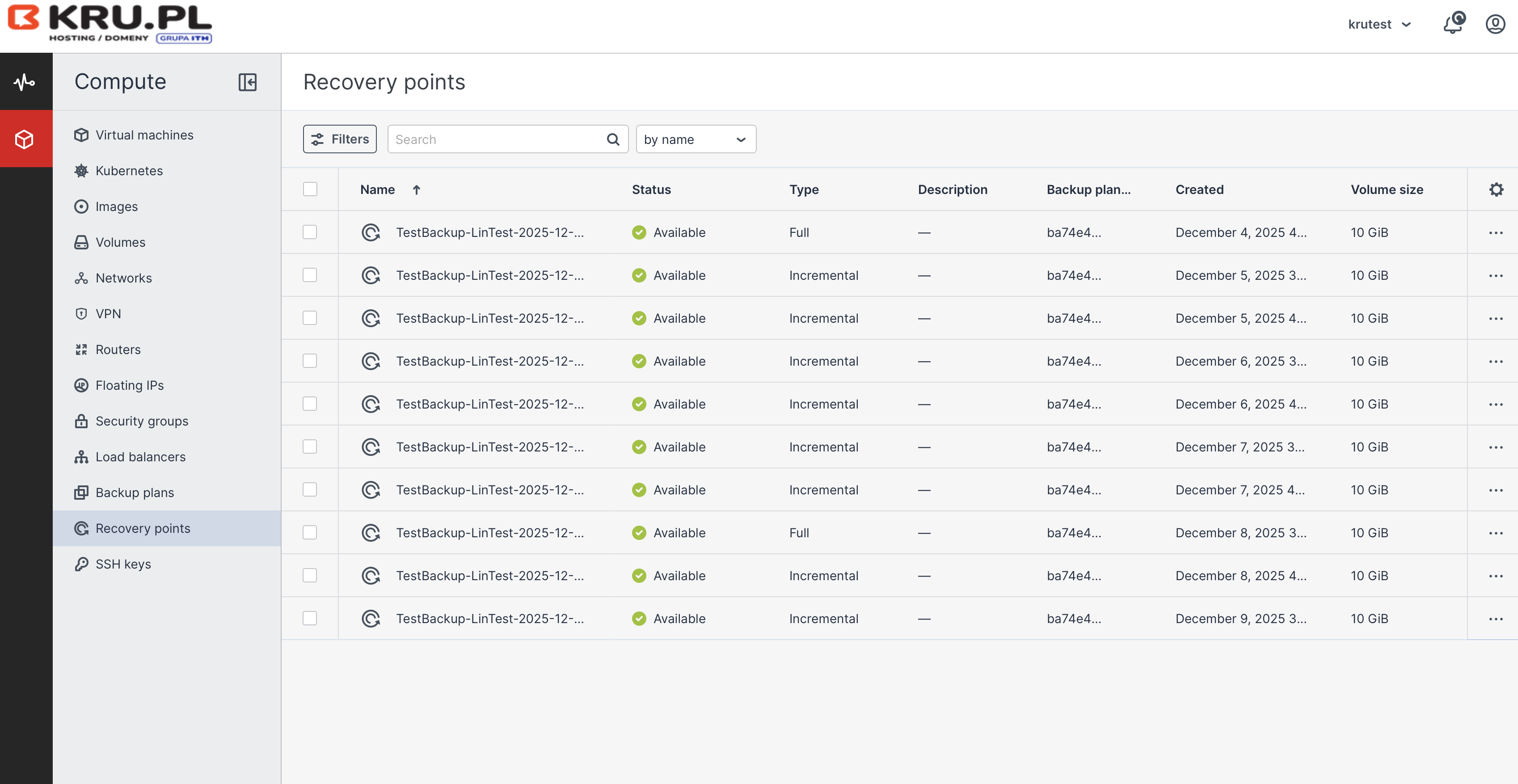Toggle the select-all header checkbox
Viewport: 1518px width, 784px height.
pos(310,189)
